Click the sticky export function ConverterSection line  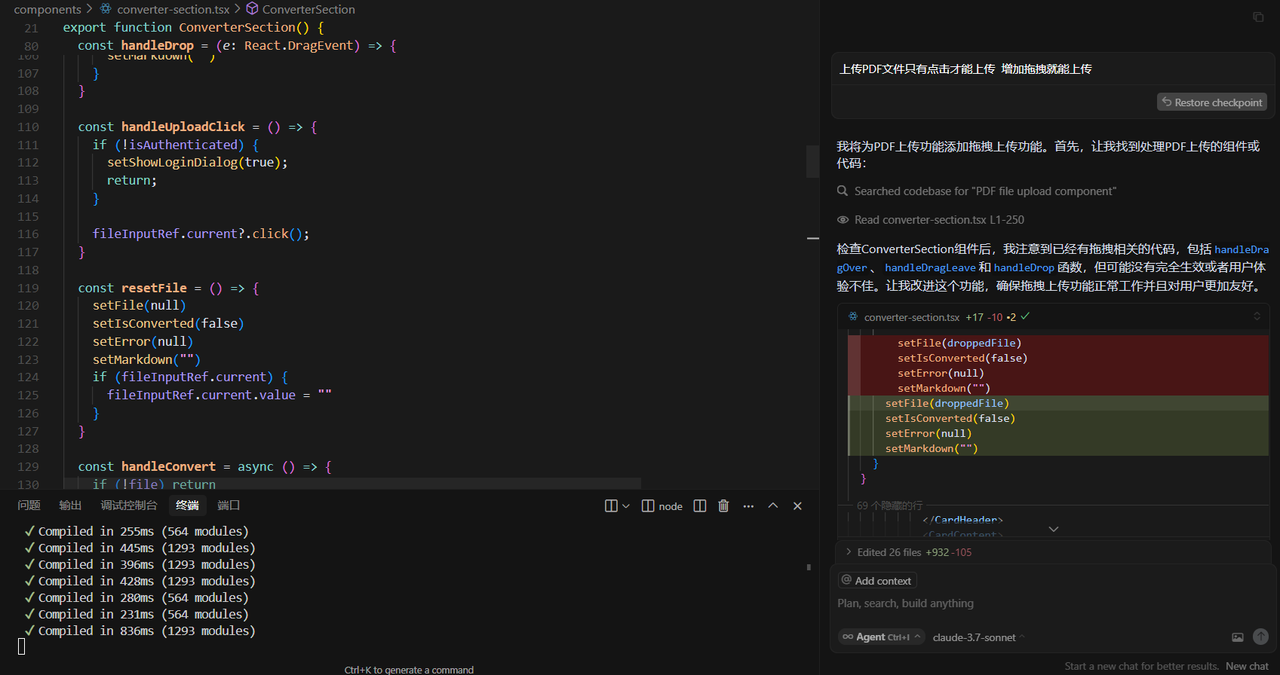coord(193,27)
